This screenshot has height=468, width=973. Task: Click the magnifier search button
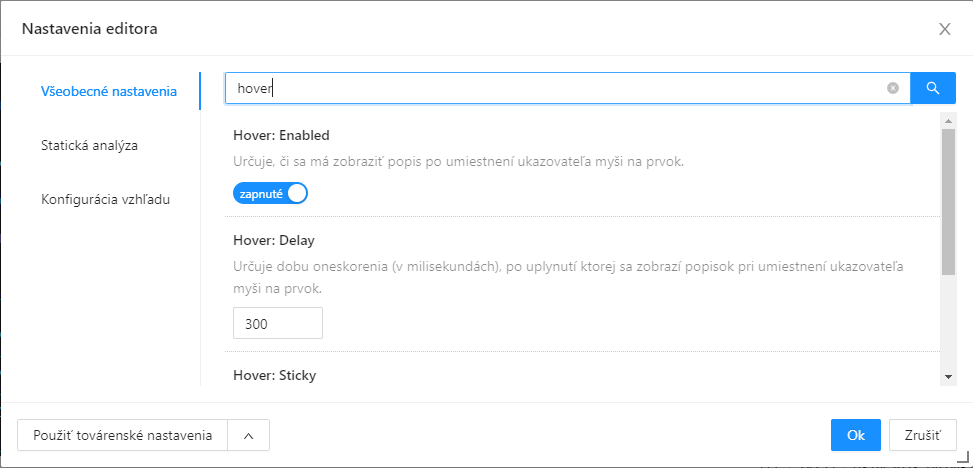(x=933, y=88)
